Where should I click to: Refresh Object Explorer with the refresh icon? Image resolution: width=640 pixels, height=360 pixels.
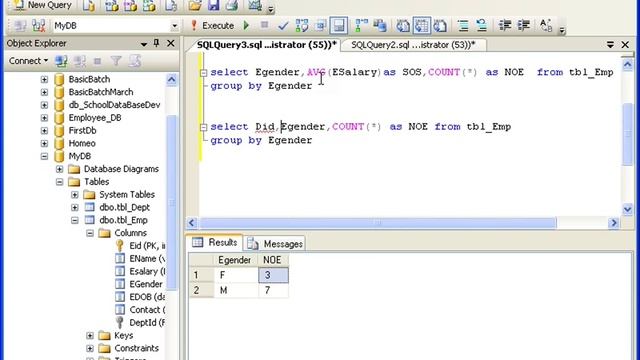(135, 61)
